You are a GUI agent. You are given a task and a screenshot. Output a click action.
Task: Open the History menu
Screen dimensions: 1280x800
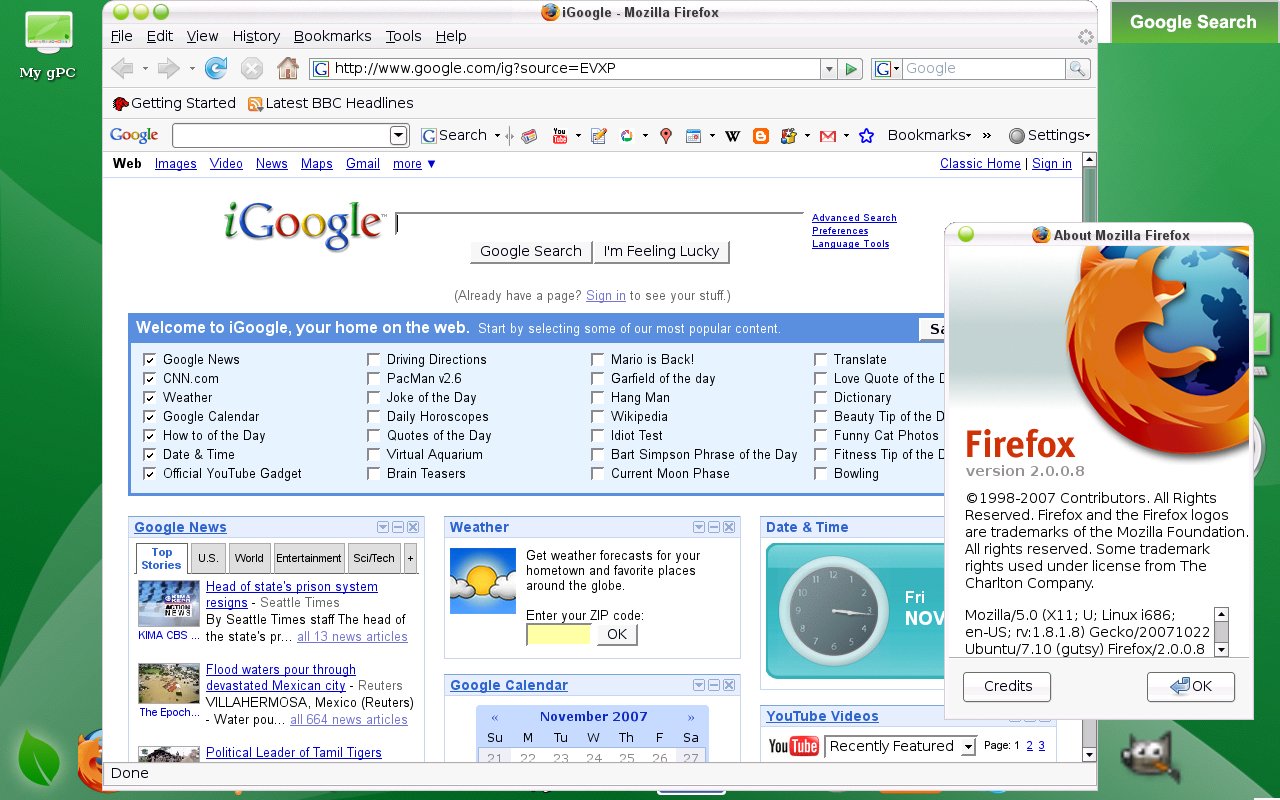pyautogui.click(x=256, y=36)
